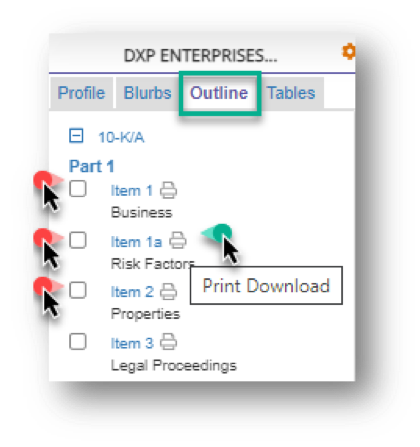Open the Item 1a link
The height and width of the screenshot is (447, 420).
136,242
